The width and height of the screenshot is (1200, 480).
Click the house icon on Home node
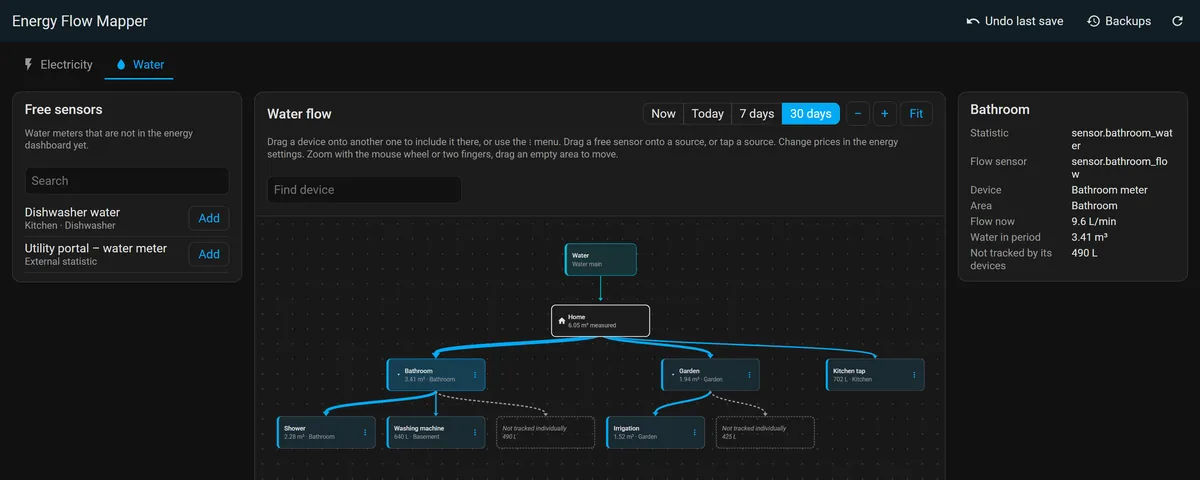point(561,321)
